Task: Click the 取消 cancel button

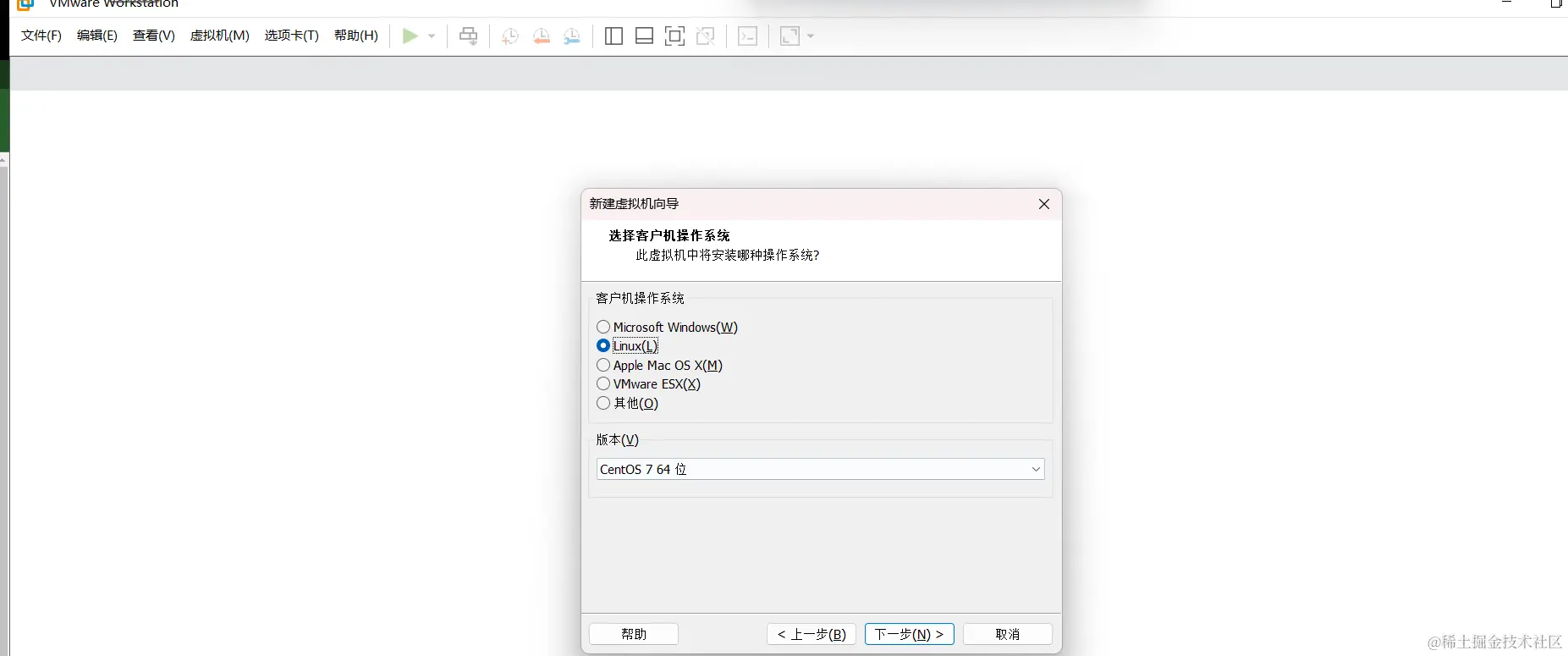Action: 1008,634
